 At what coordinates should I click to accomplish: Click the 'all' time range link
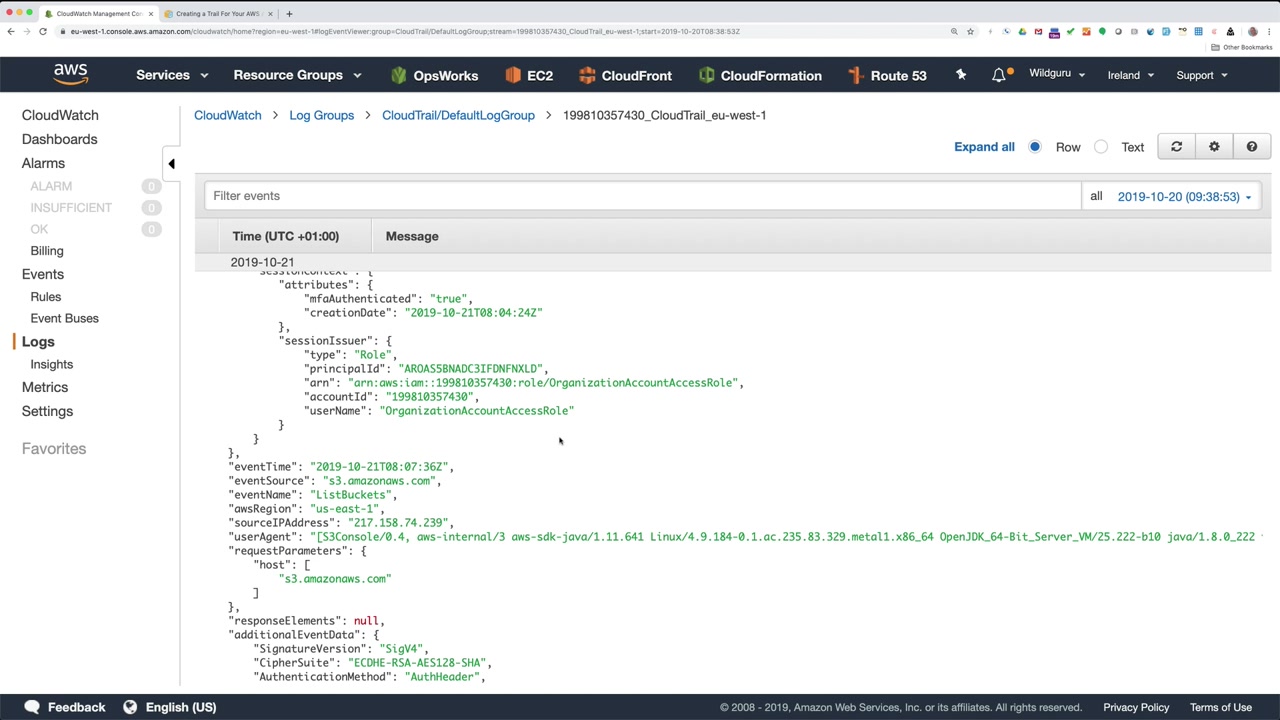1096,196
